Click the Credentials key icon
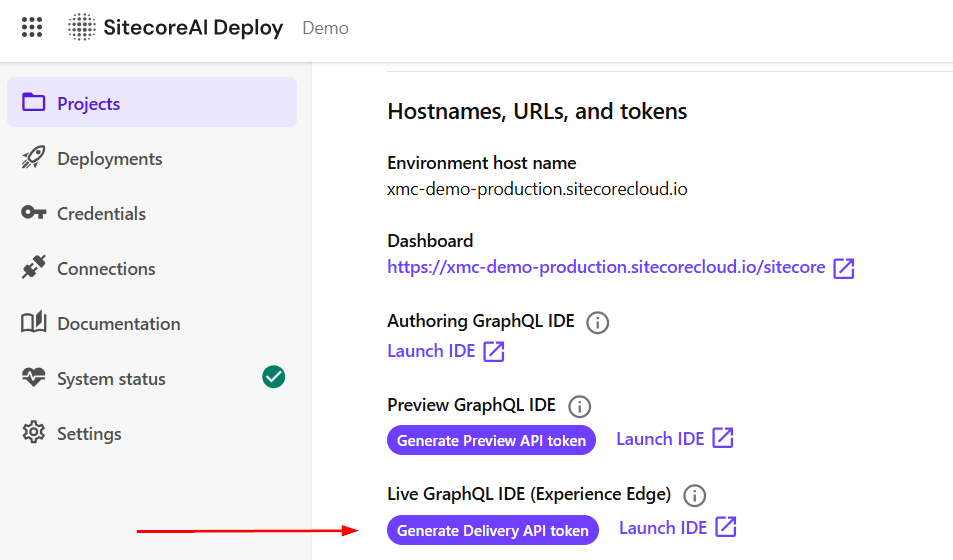Viewport: 953px width, 560px height. coord(33,213)
